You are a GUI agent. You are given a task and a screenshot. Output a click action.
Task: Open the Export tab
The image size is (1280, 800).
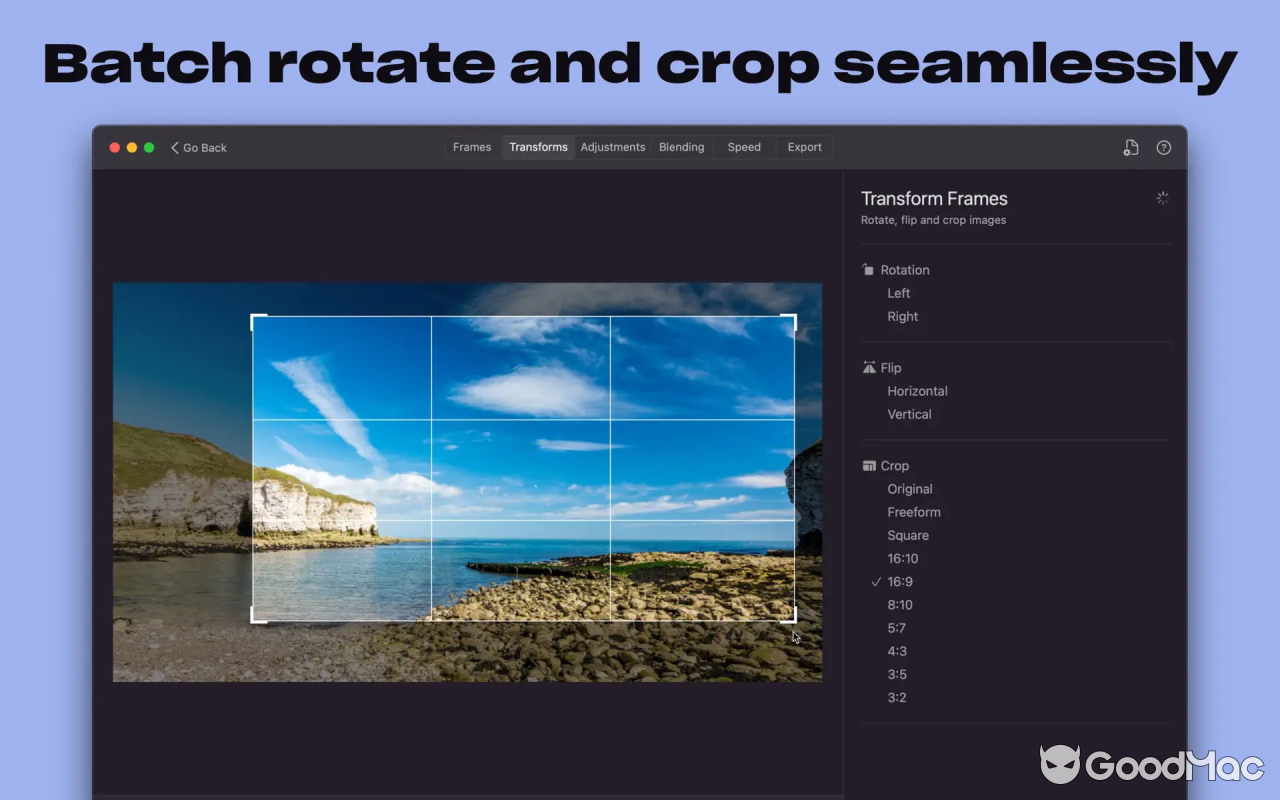[804, 147]
